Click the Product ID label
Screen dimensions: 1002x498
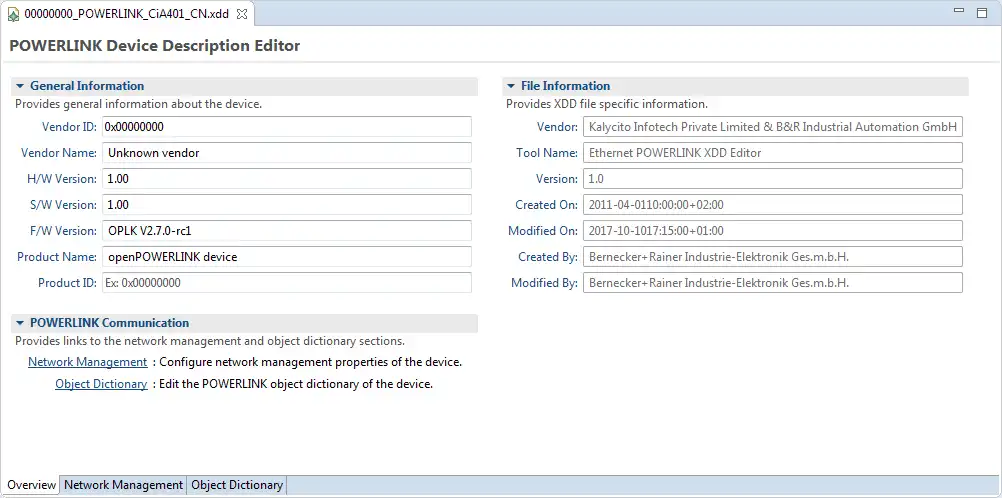click(x=67, y=283)
